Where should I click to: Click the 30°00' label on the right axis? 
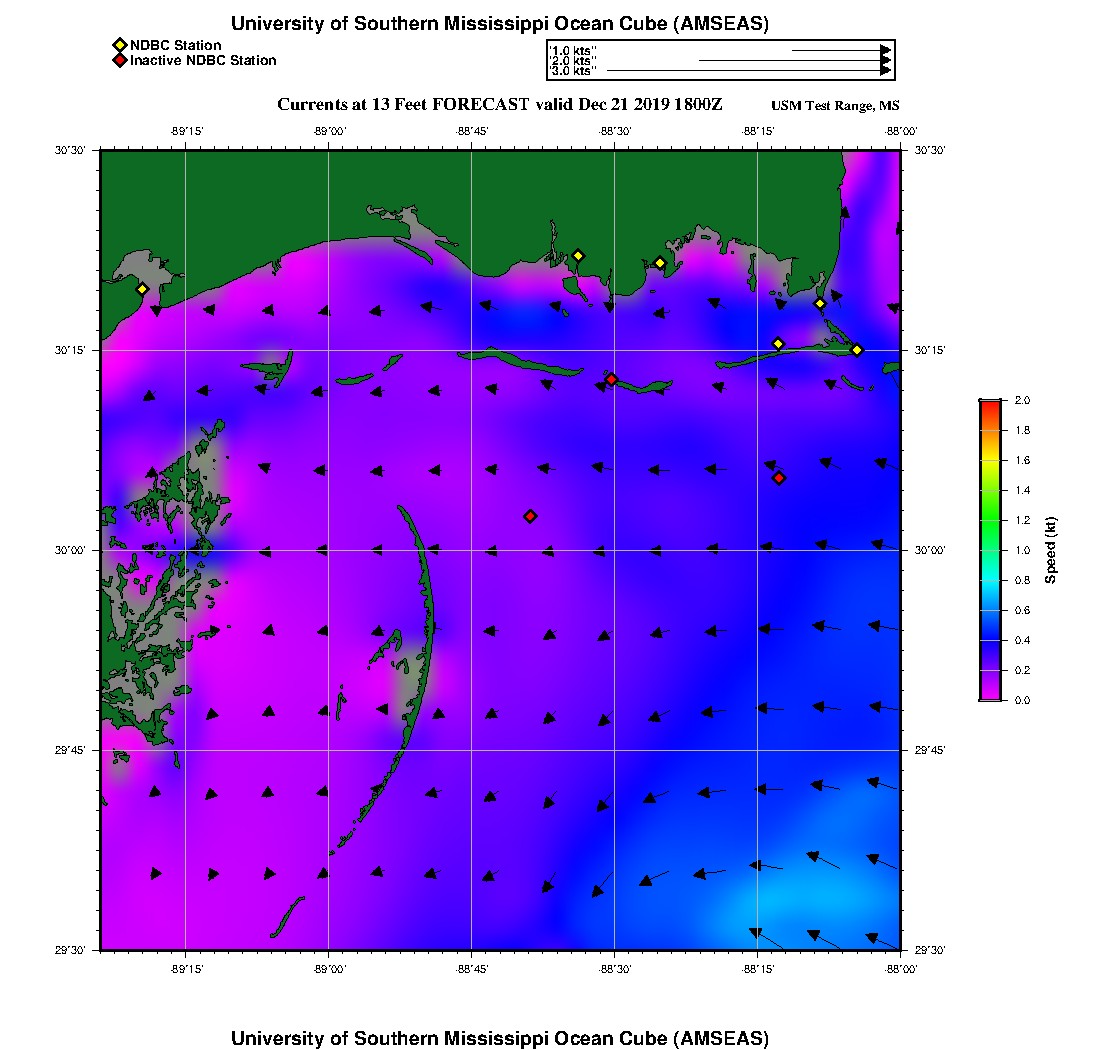(x=930, y=551)
